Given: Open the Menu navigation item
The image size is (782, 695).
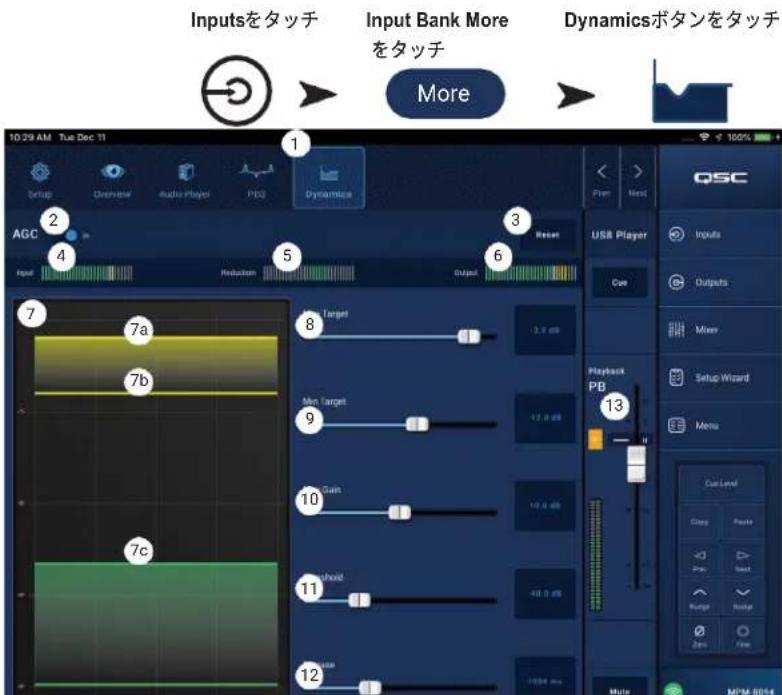Looking at the screenshot, I should (720, 425).
